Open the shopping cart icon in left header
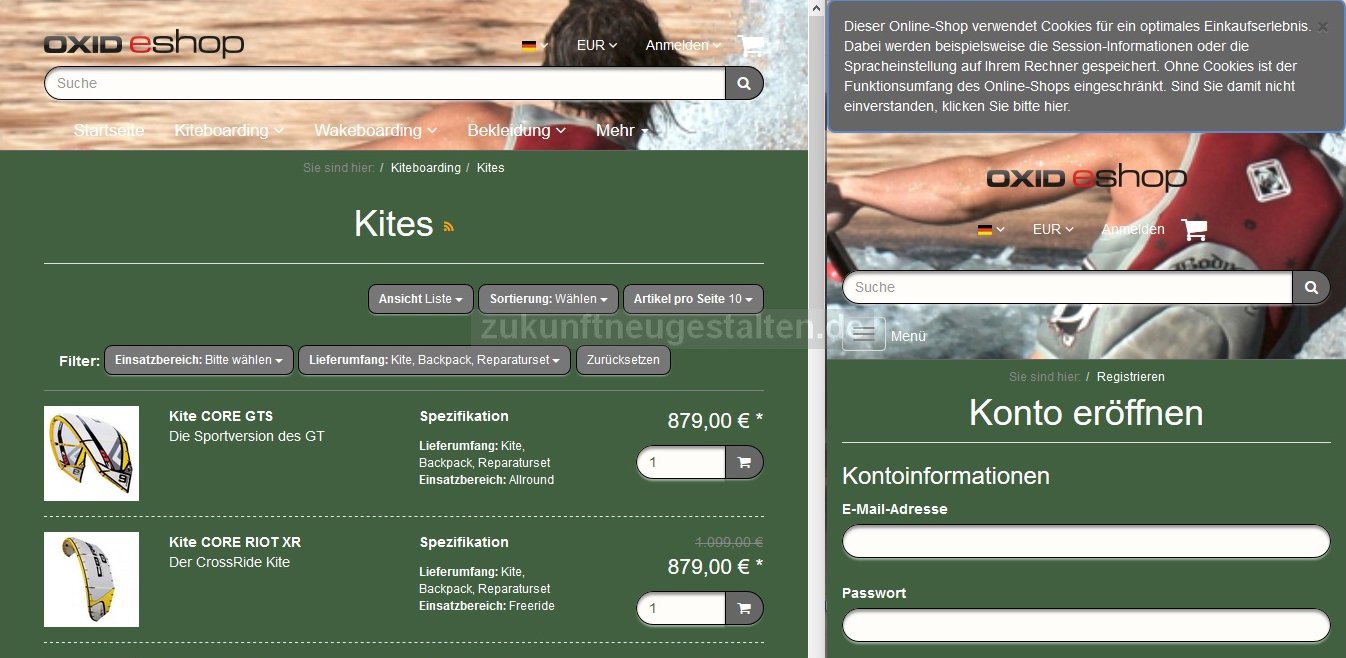The width and height of the screenshot is (1346, 658). pyautogui.click(x=750, y=45)
